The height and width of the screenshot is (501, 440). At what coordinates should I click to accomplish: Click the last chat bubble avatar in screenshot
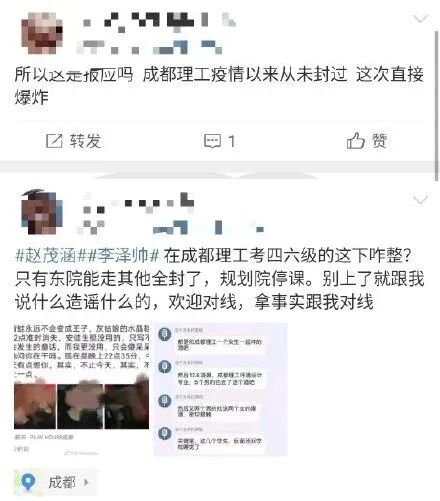[165, 433]
